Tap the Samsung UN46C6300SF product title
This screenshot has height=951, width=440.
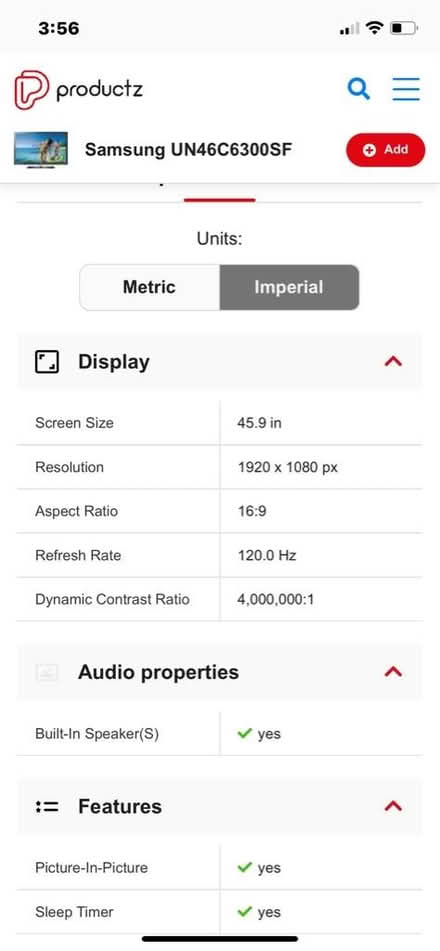[x=188, y=150]
